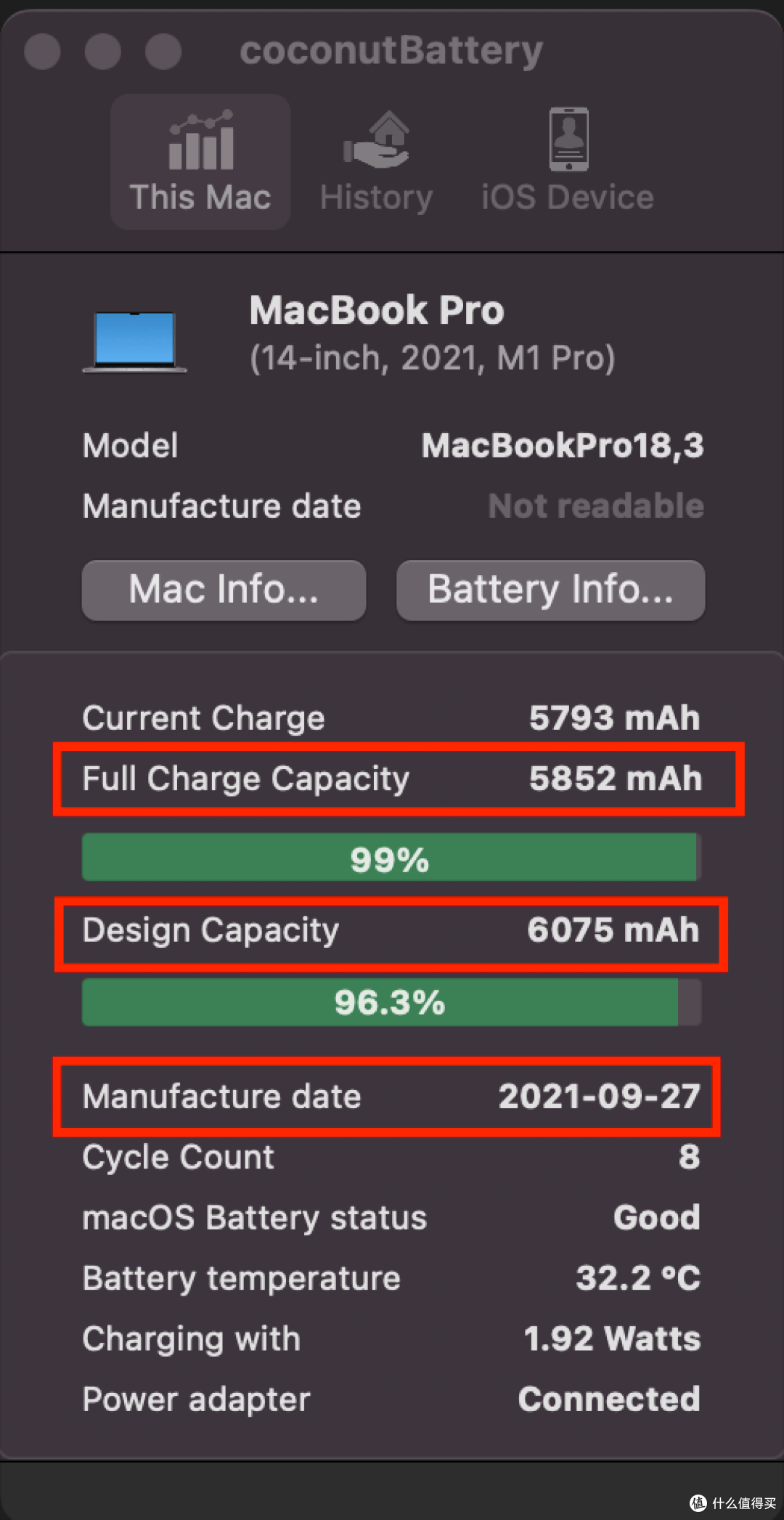Select the iOS Device phone icon
The image size is (784, 1520).
(x=568, y=139)
